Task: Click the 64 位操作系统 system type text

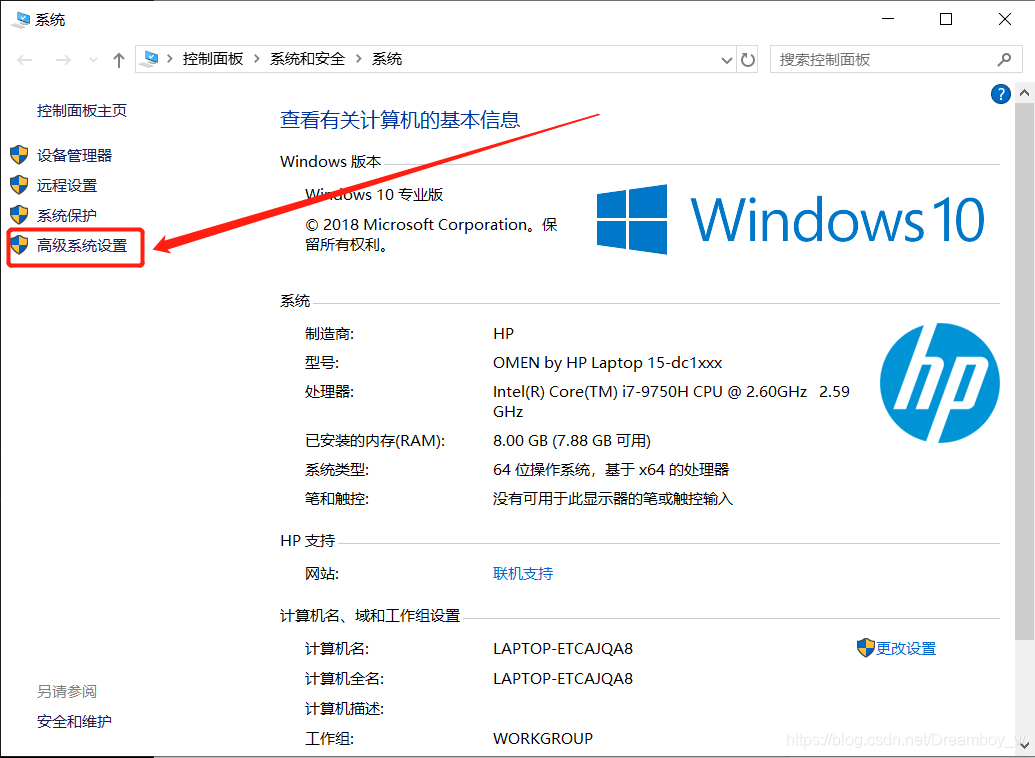Action: tap(611, 469)
